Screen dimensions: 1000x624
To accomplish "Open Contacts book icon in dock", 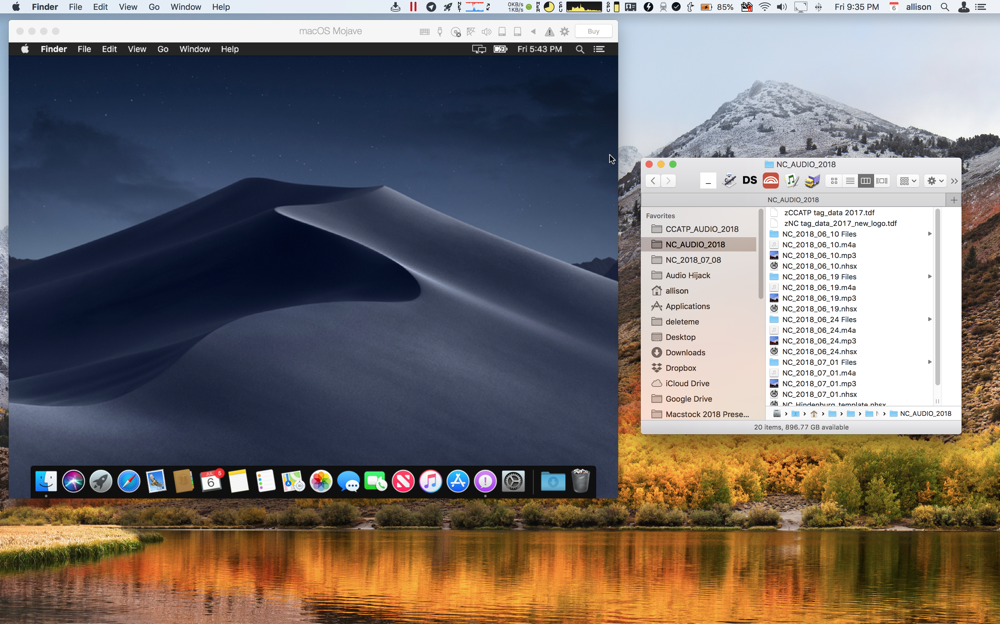I will coord(183,481).
